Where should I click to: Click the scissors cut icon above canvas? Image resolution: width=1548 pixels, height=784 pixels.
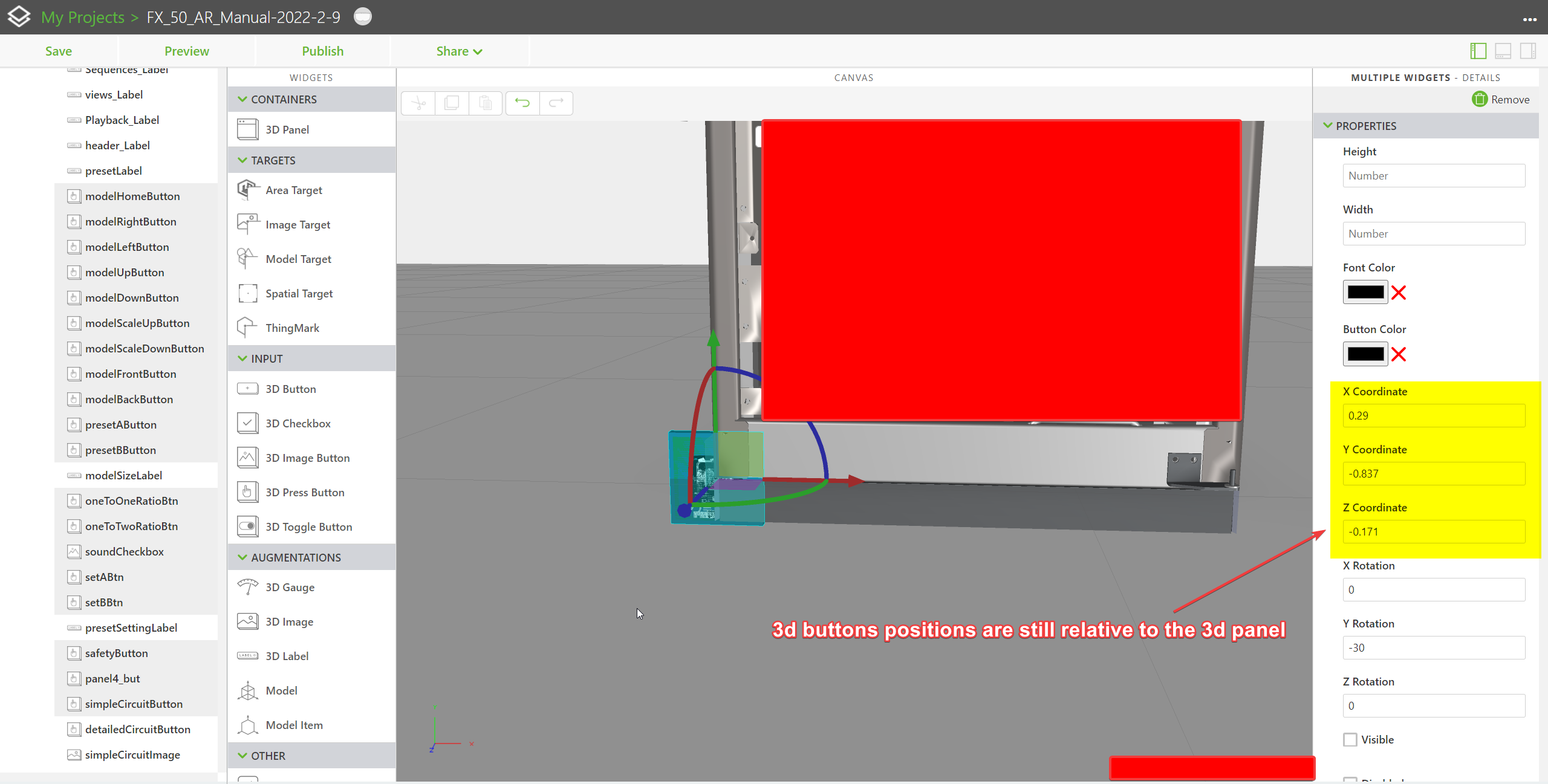417,103
